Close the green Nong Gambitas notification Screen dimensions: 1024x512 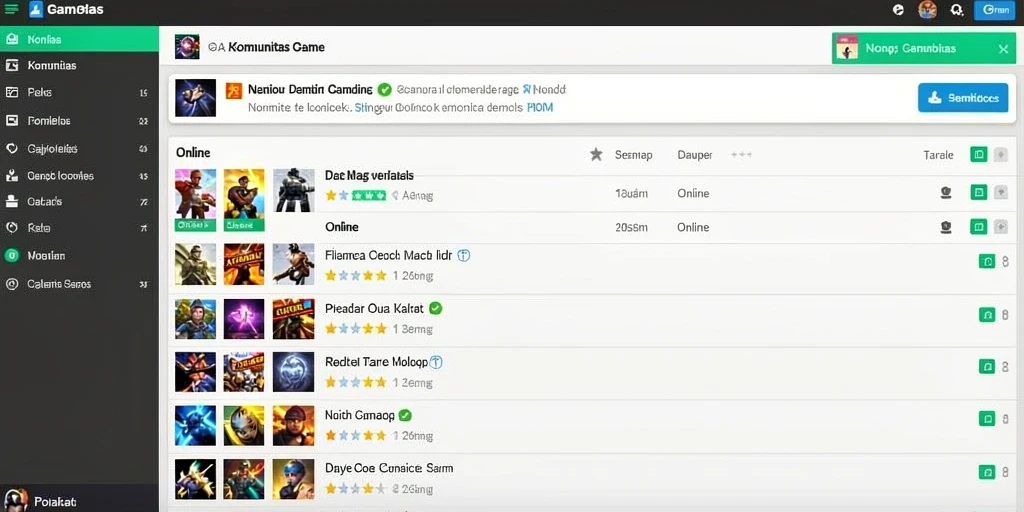1003,49
